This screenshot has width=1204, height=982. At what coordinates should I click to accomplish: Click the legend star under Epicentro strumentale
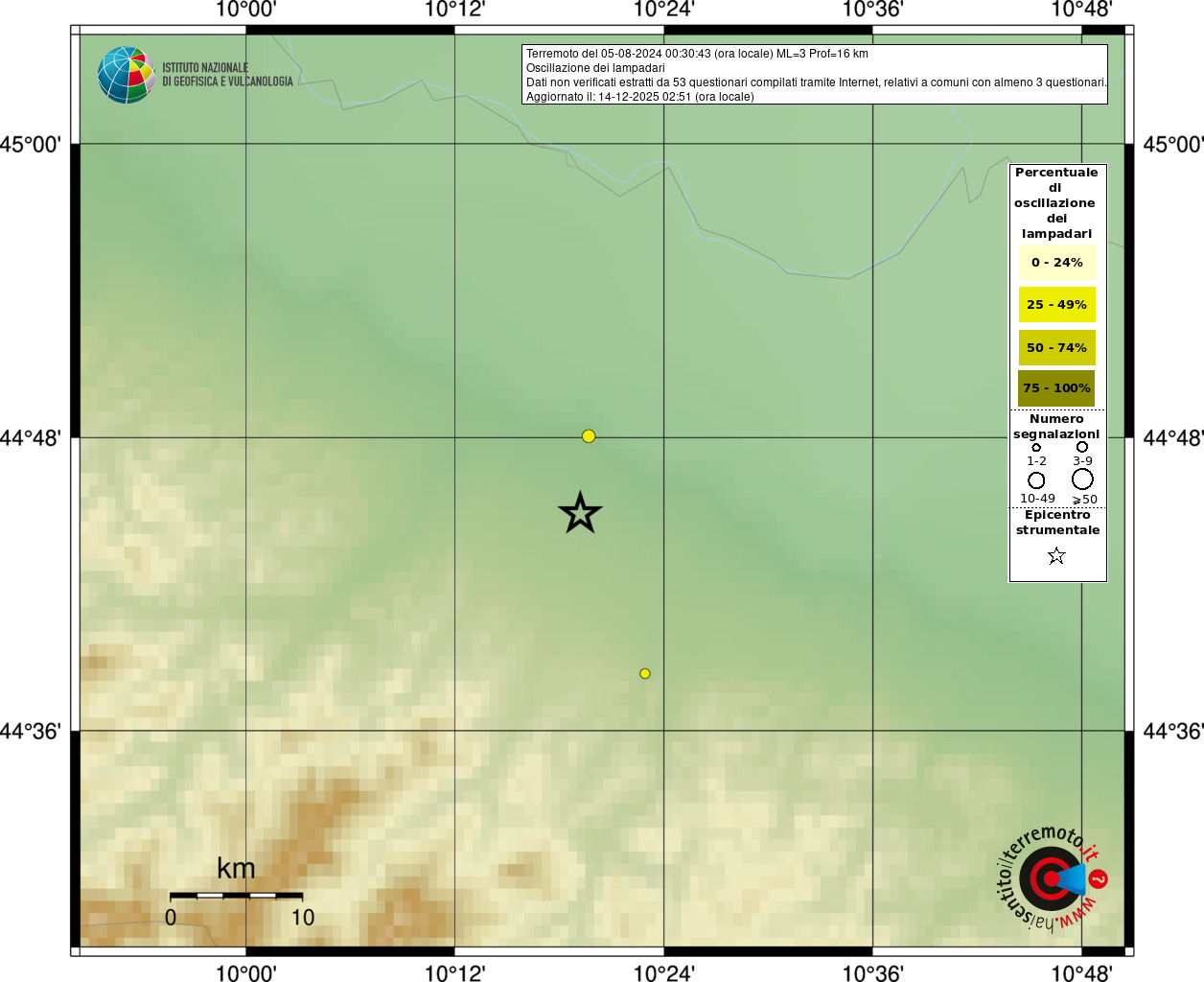1056,556
